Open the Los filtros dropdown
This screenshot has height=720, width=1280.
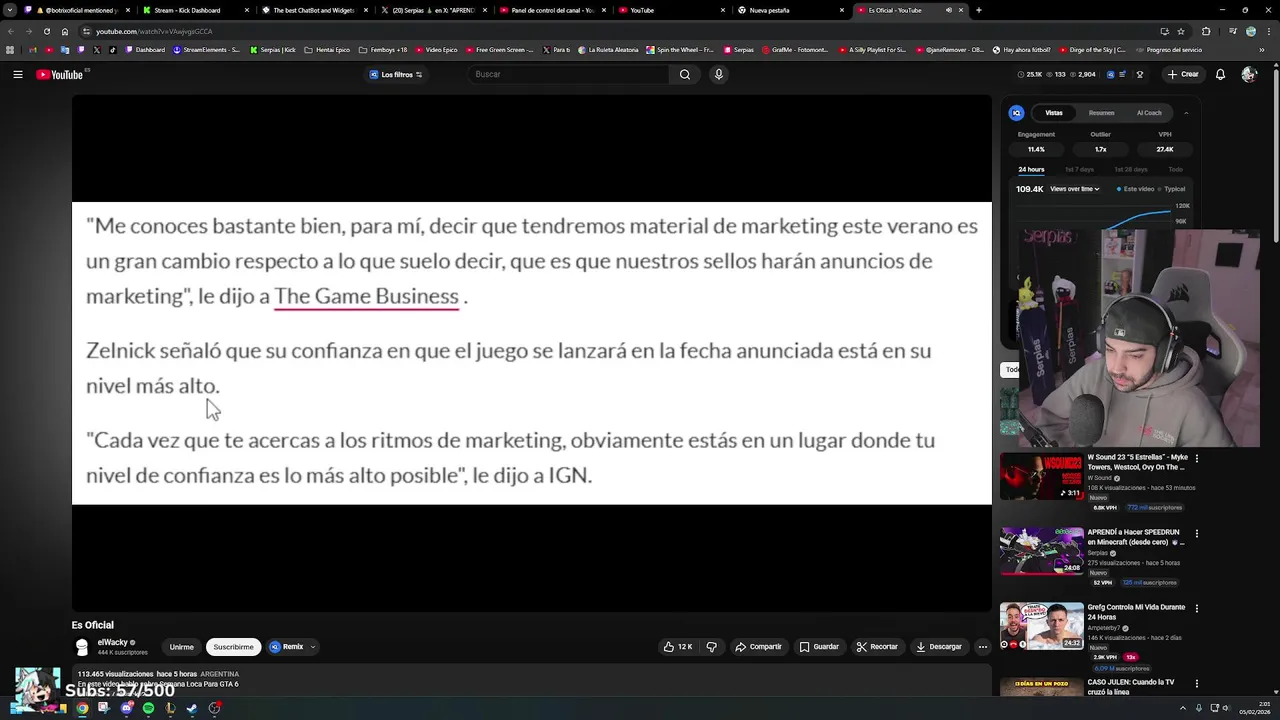(396, 74)
